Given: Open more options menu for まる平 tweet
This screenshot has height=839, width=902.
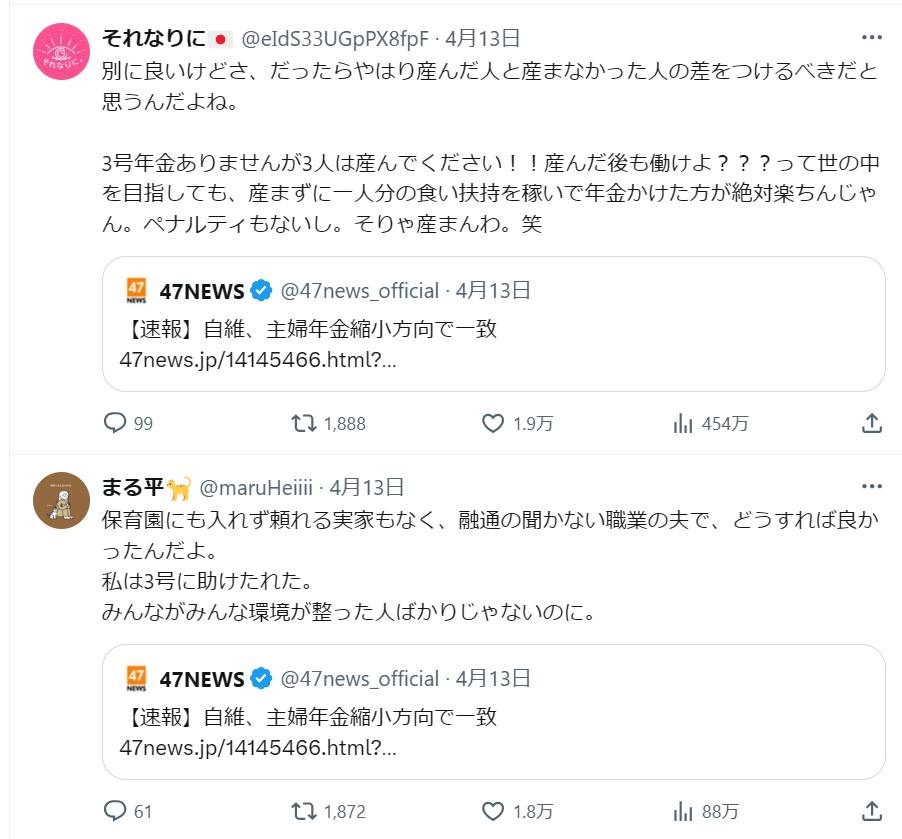Looking at the screenshot, I should (871, 487).
